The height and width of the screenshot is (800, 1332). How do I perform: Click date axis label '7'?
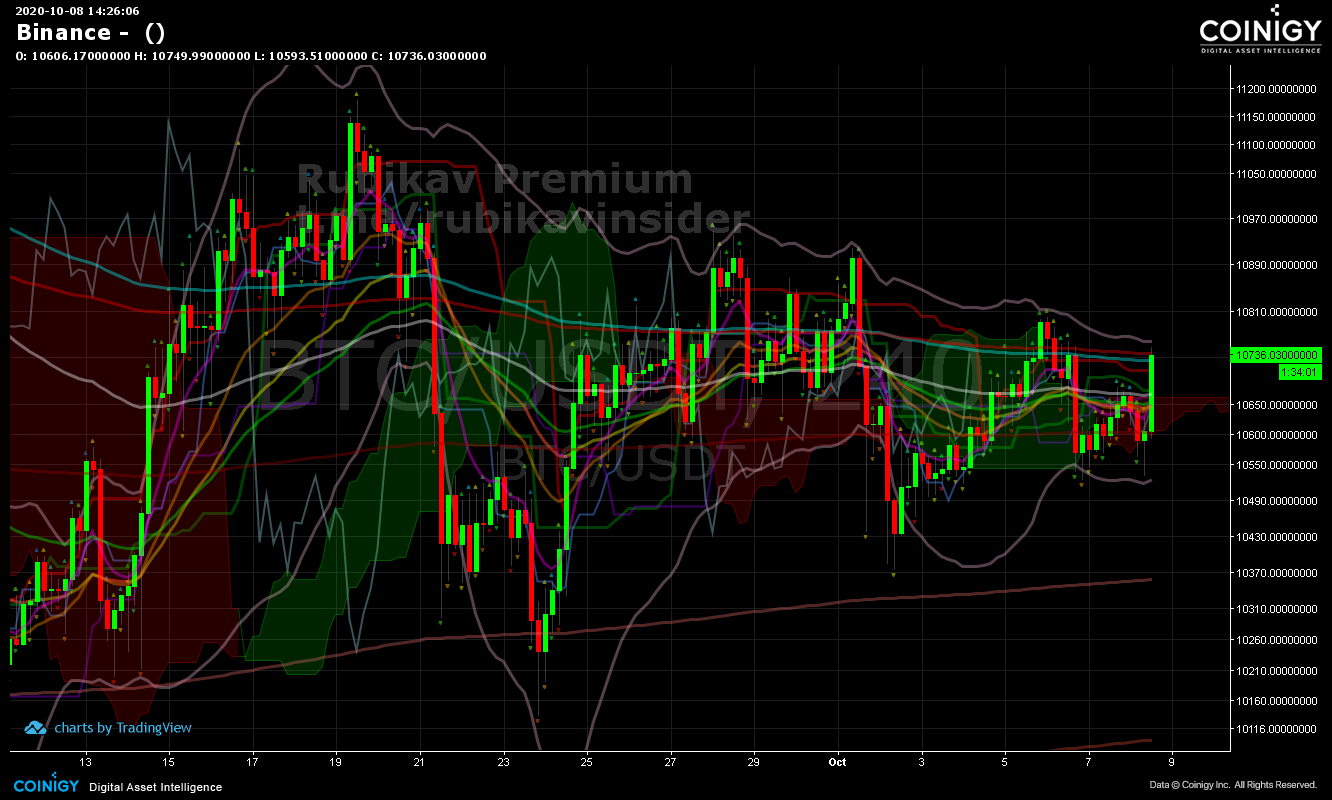coord(1087,760)
